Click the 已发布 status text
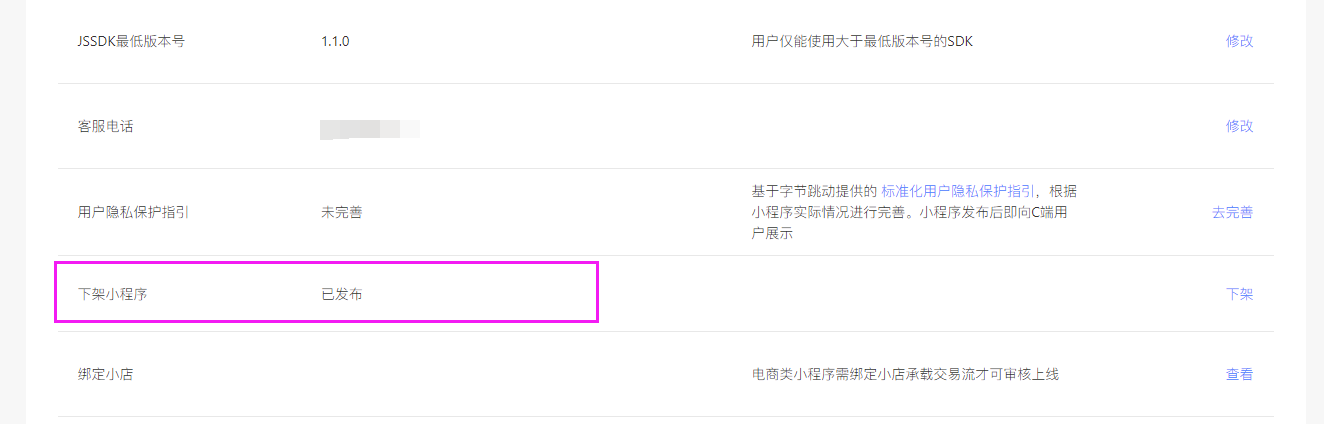The image size is (1324, 424). click(x=341, y=294)
